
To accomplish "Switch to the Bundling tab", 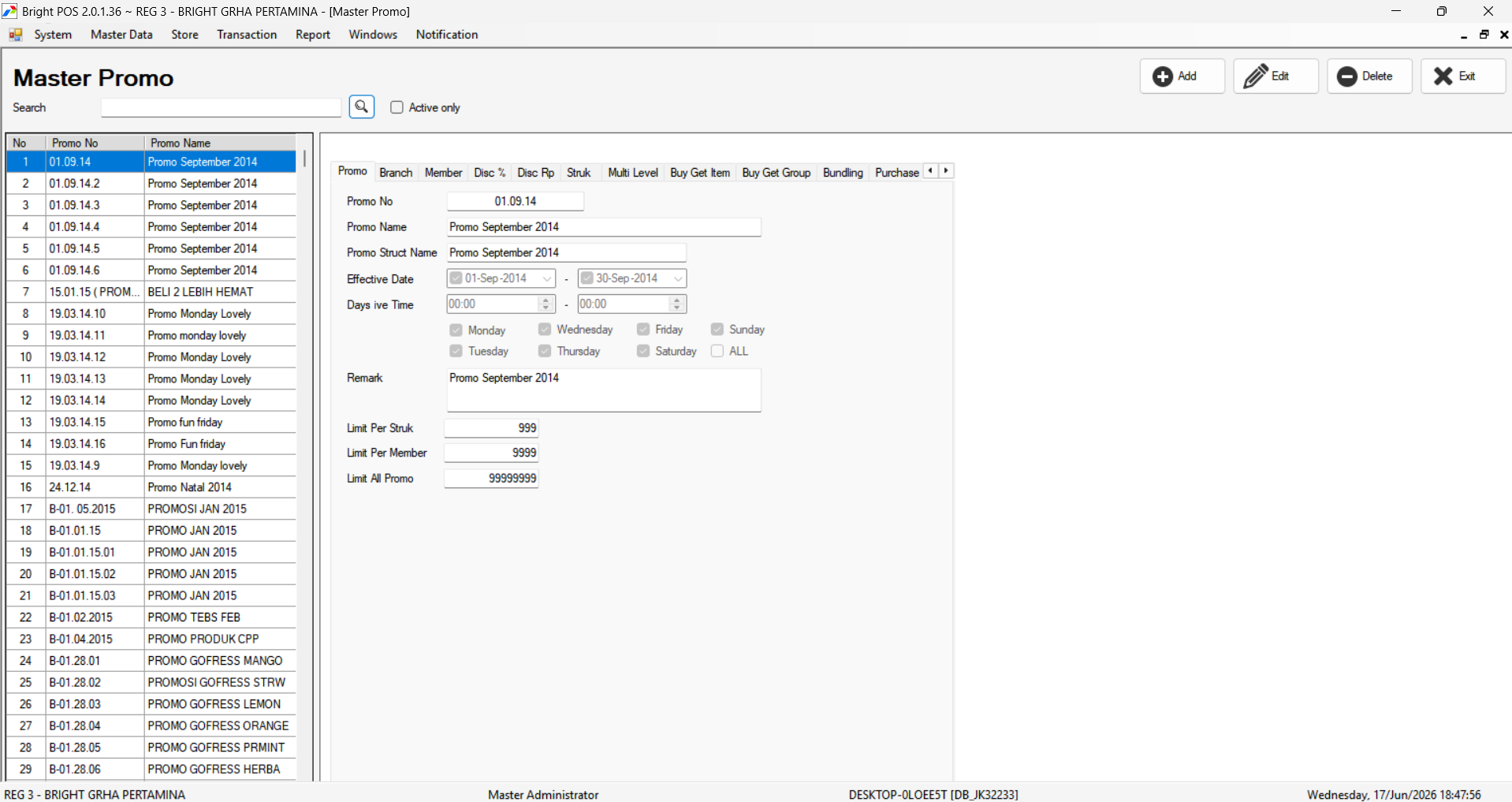I will coord(843,173).
